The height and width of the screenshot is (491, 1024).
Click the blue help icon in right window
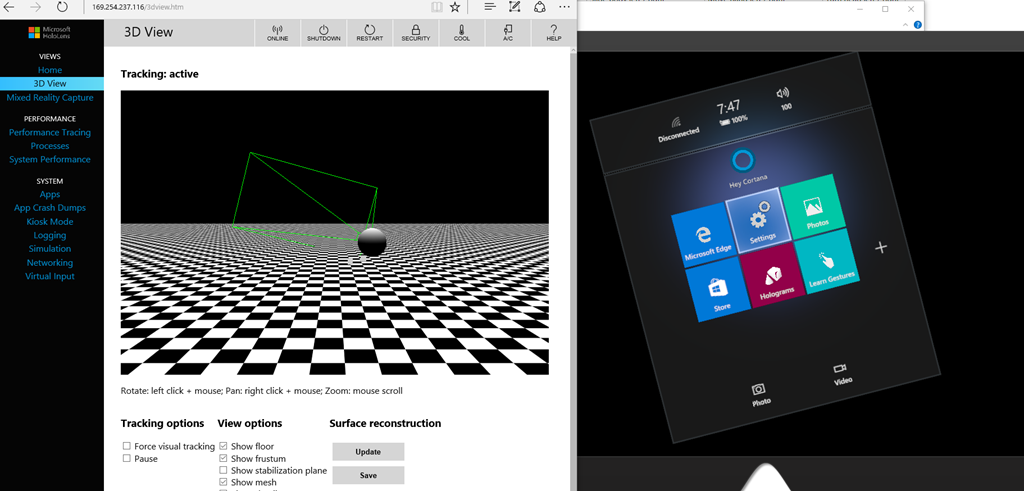[x=918, y=25]
